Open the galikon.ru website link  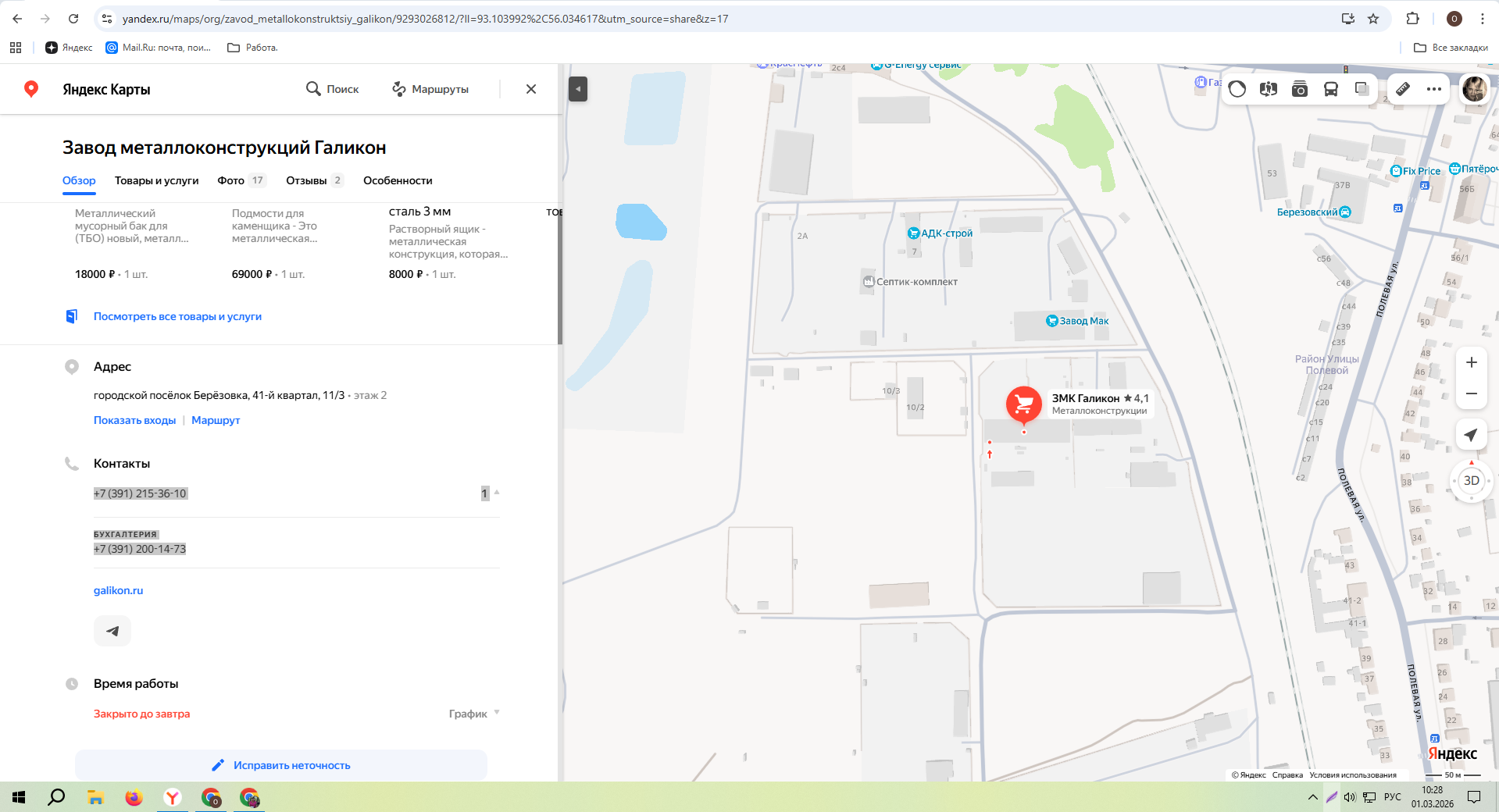(119, 590)
